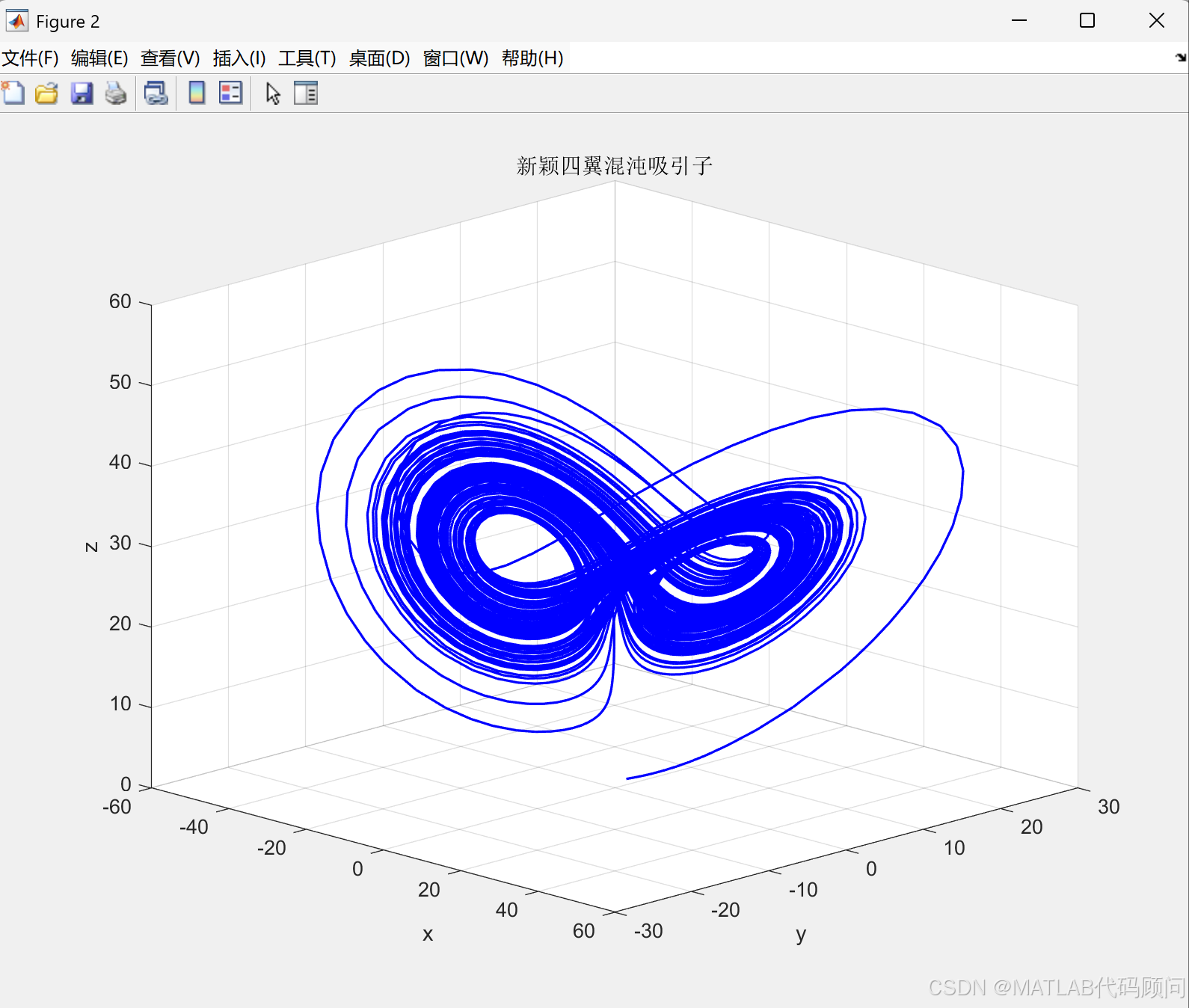Print the figure with the printer icon
Viewport: 1189px width, 1008px height.
[x=116, y=93]
